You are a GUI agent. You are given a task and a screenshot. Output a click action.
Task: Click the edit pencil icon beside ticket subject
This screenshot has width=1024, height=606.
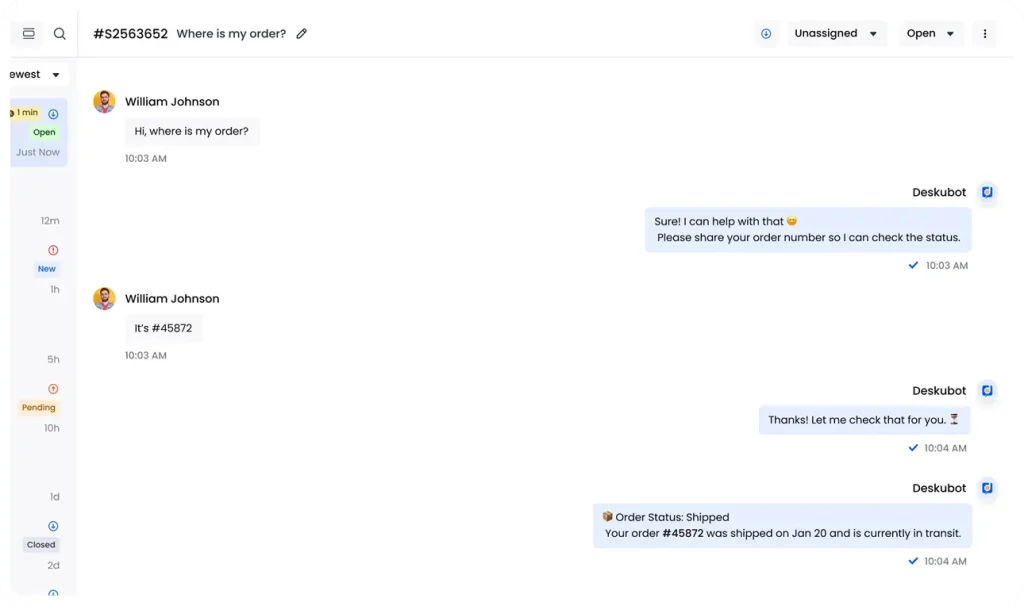click(x=301, y=33)
